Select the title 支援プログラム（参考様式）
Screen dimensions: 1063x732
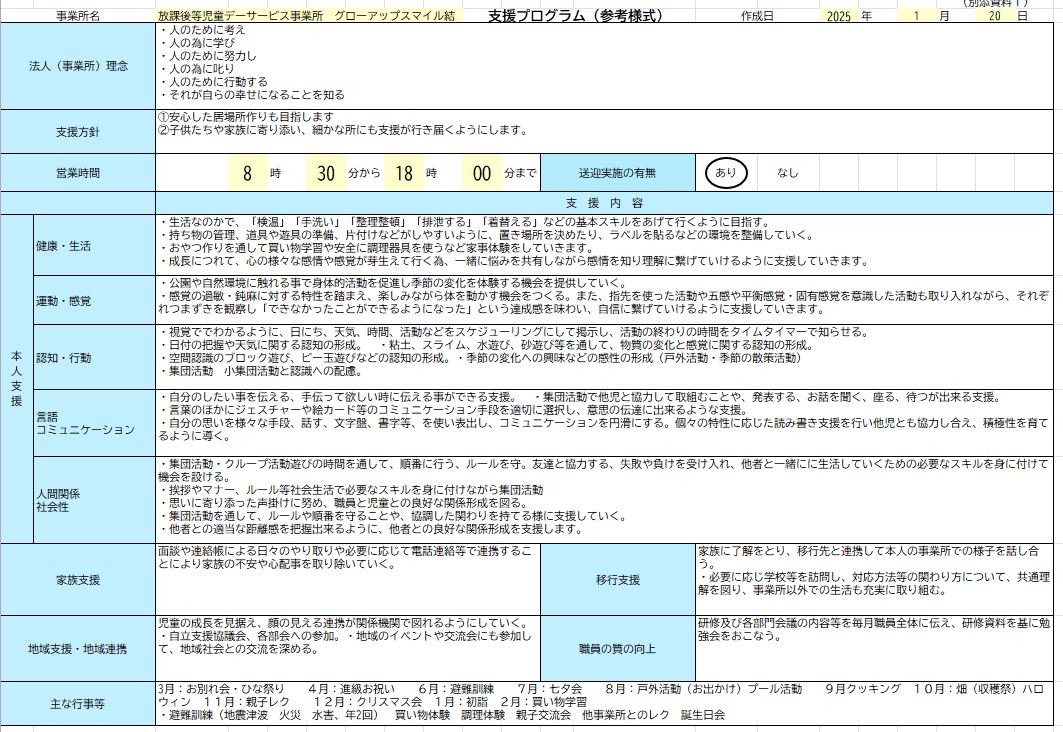point(576,16)
